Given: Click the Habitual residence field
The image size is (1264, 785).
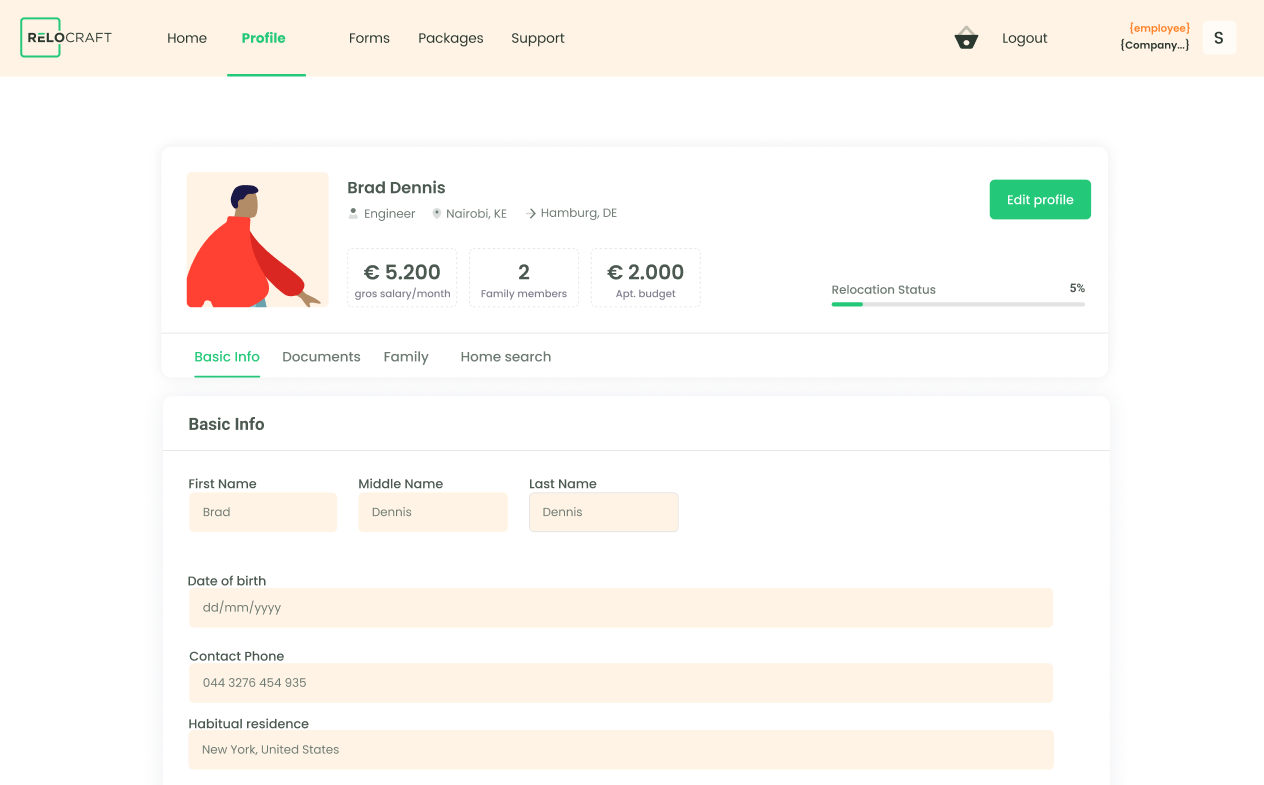Looking at the screenshot, I should (621, 749).
